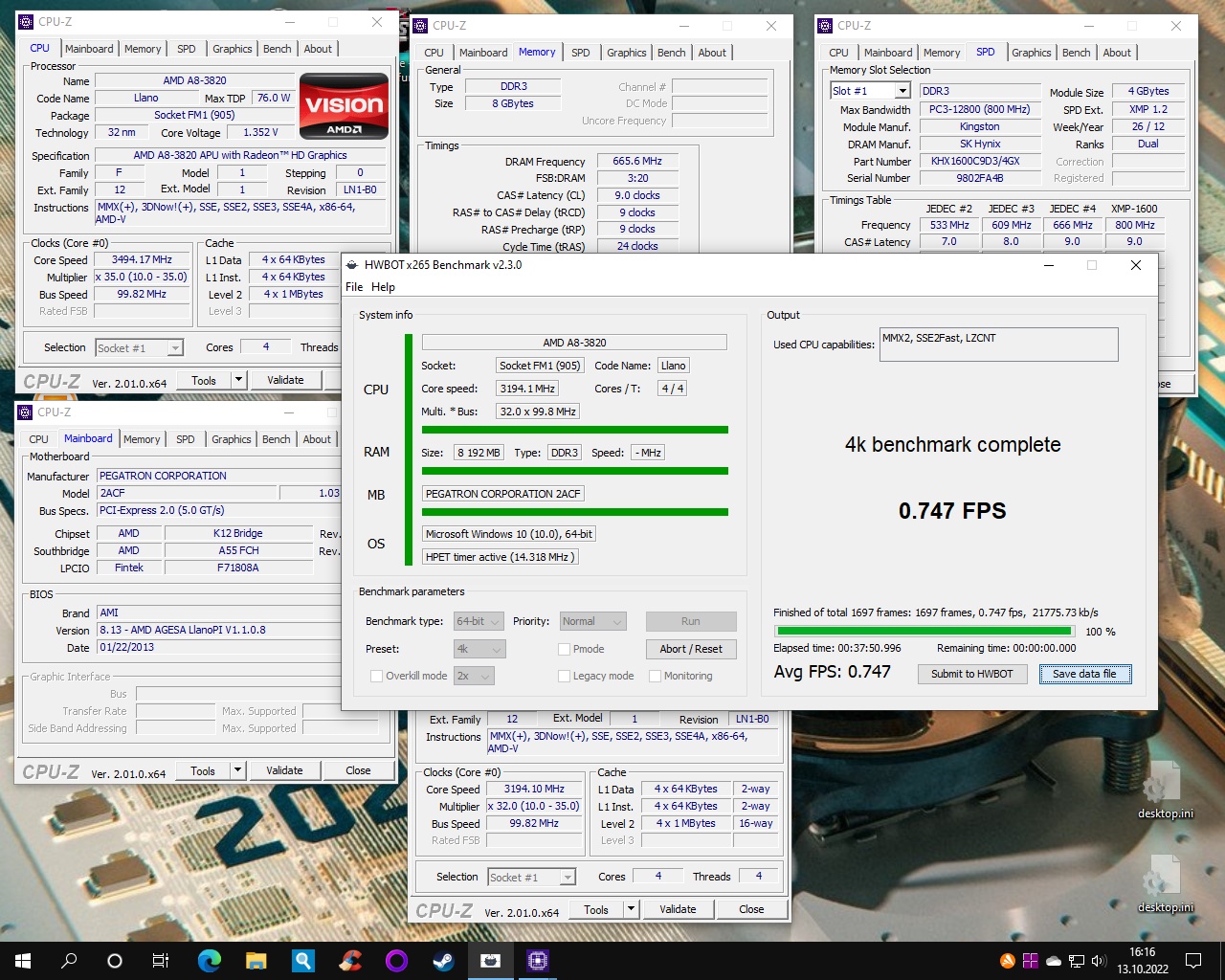Open the OneDrive cloud tray icon

point(1054,961)
